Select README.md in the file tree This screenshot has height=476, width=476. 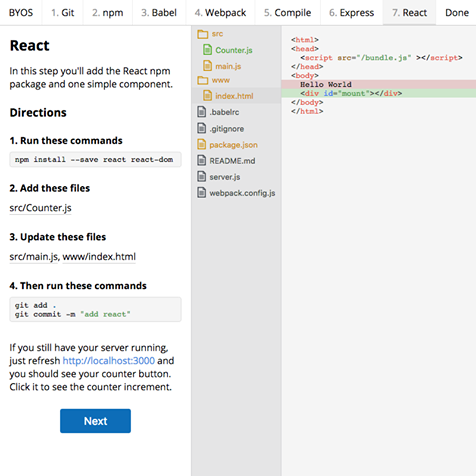click(x=232, y=161)
